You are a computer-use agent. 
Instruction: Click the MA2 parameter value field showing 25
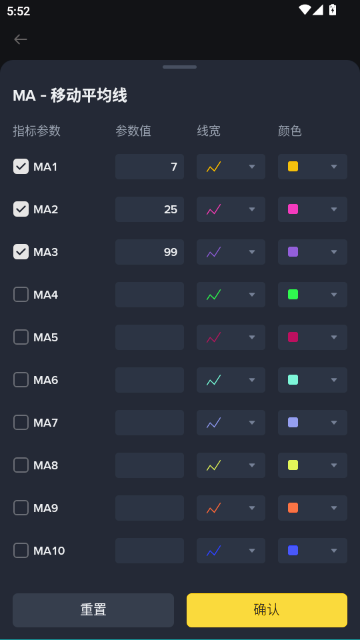pyautogui.click(x=149, y=209)
